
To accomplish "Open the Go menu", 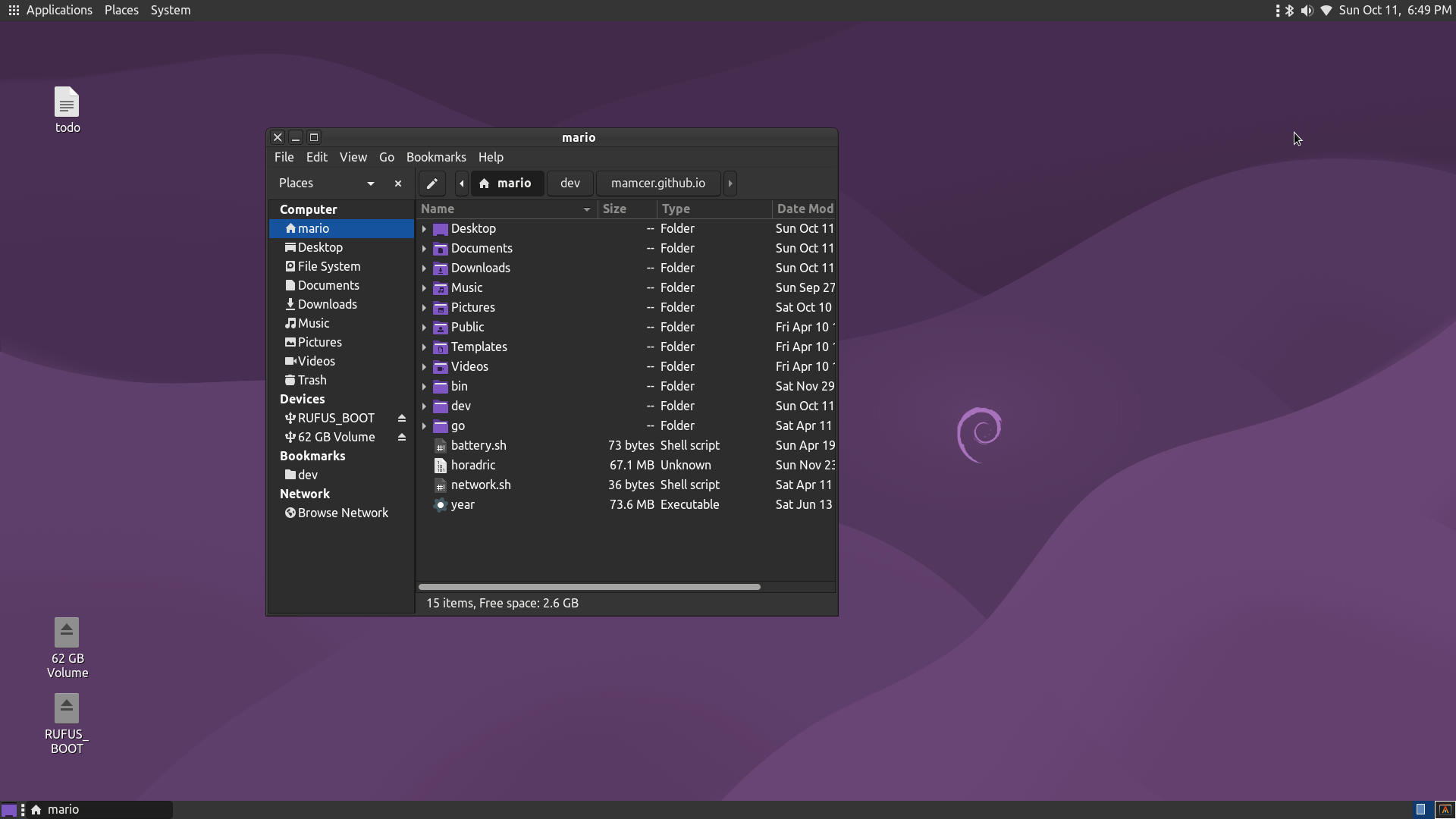I will click(387, 158).
